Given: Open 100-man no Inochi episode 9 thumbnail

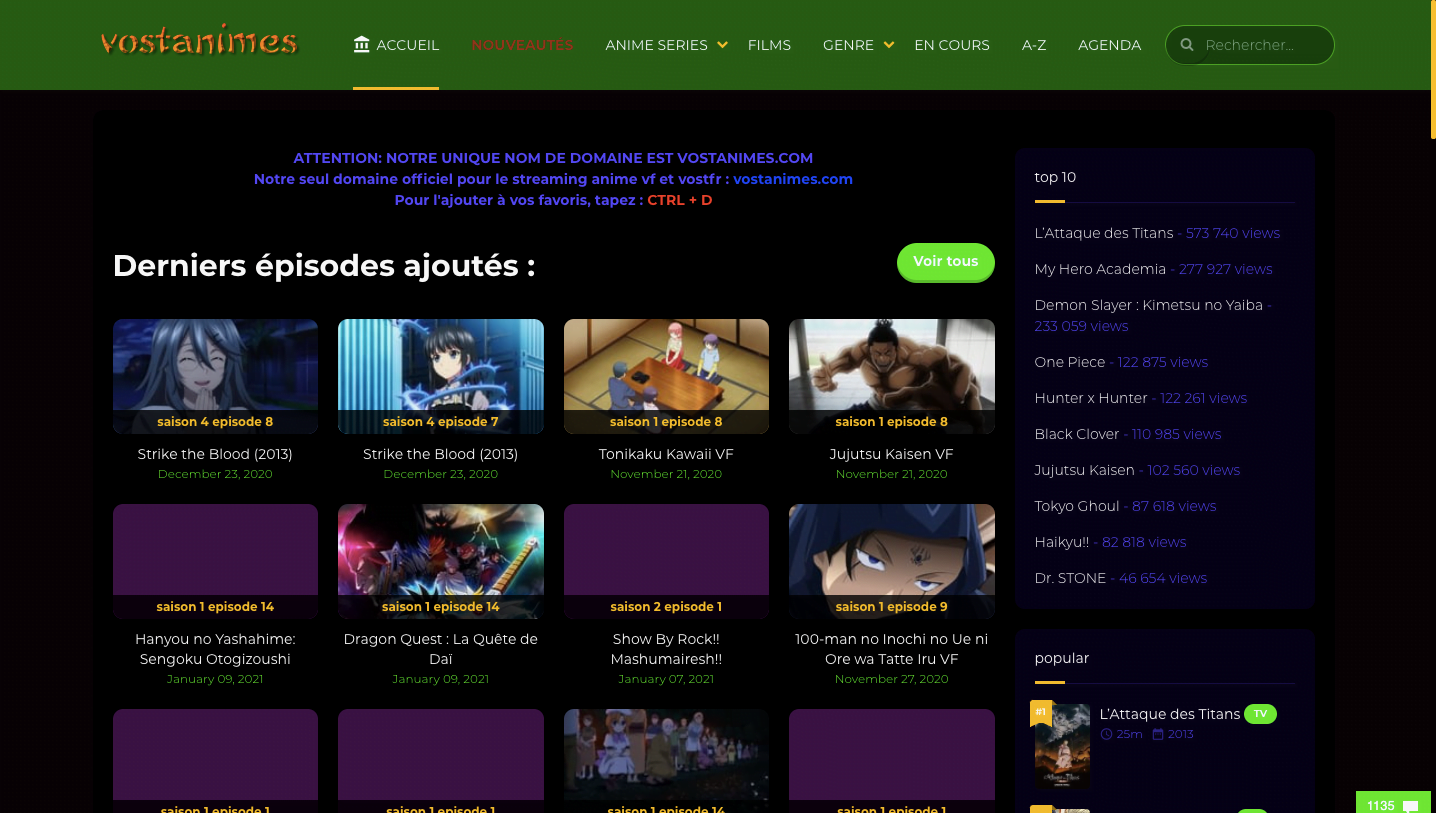Looking at the screenshot, I should (892, 561).
